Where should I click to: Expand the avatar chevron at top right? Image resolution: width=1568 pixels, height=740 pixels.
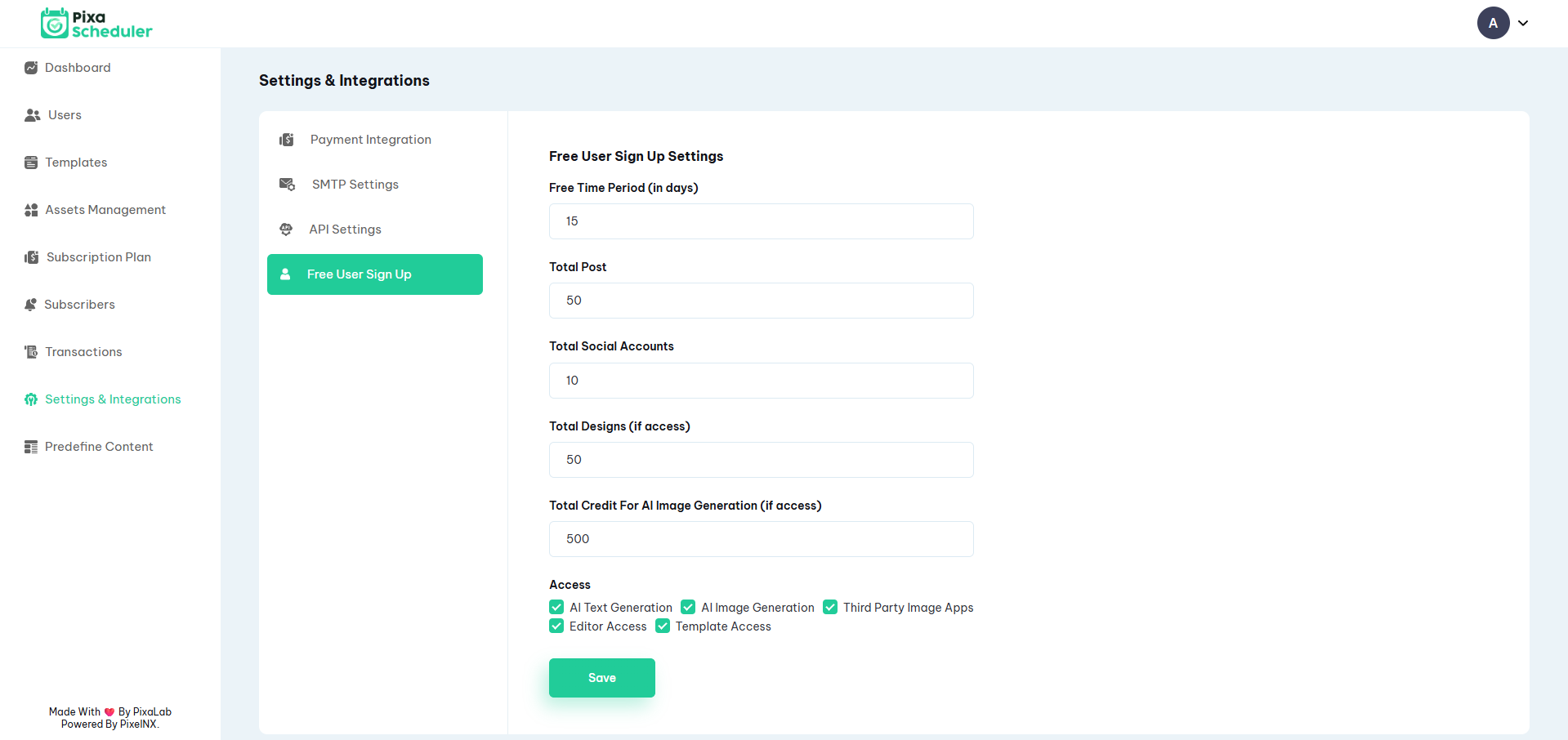1523,23
